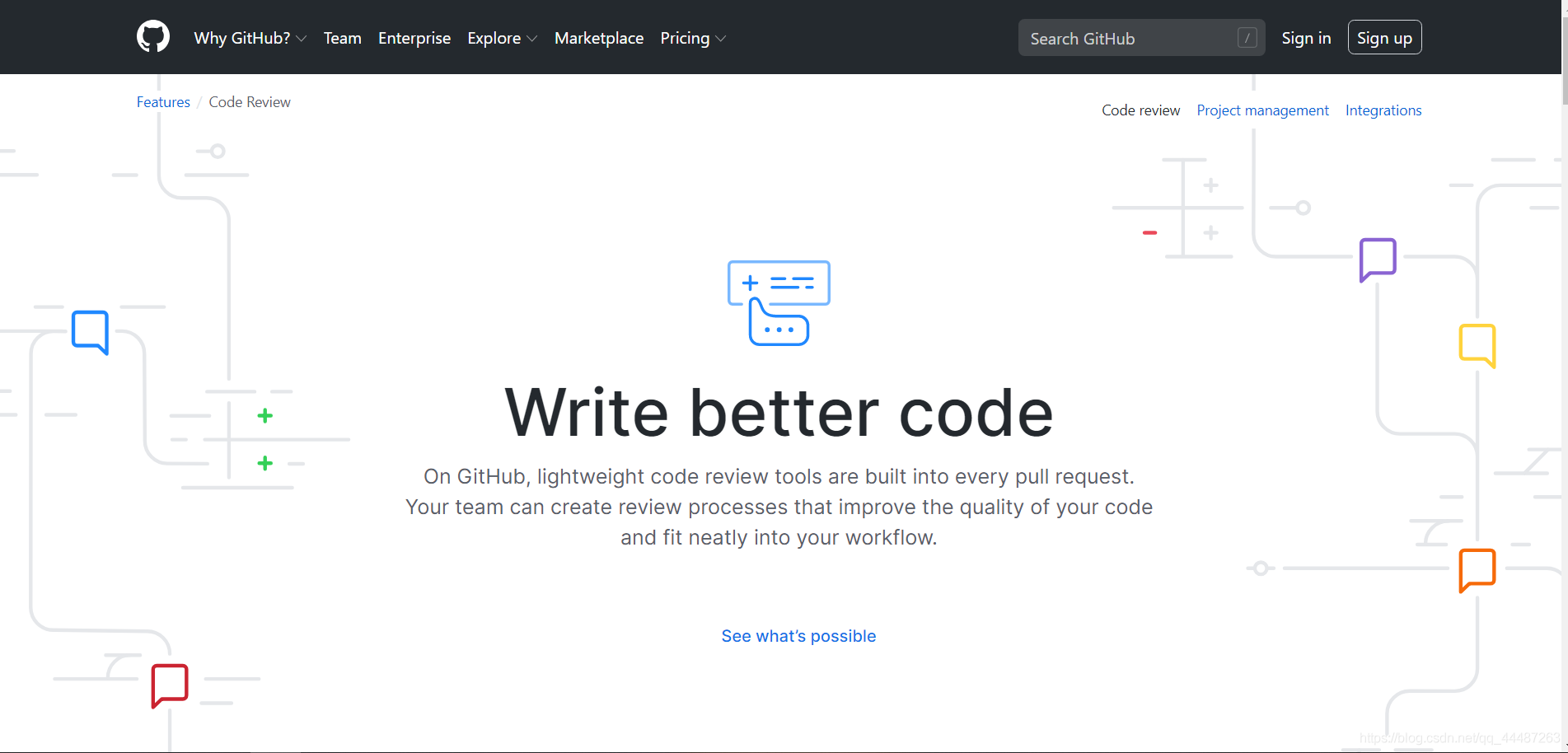The height and width of the screenshot is (753, 1568).
Task: Click the GitHub Octocat logo
Action: tap(153, 37)
